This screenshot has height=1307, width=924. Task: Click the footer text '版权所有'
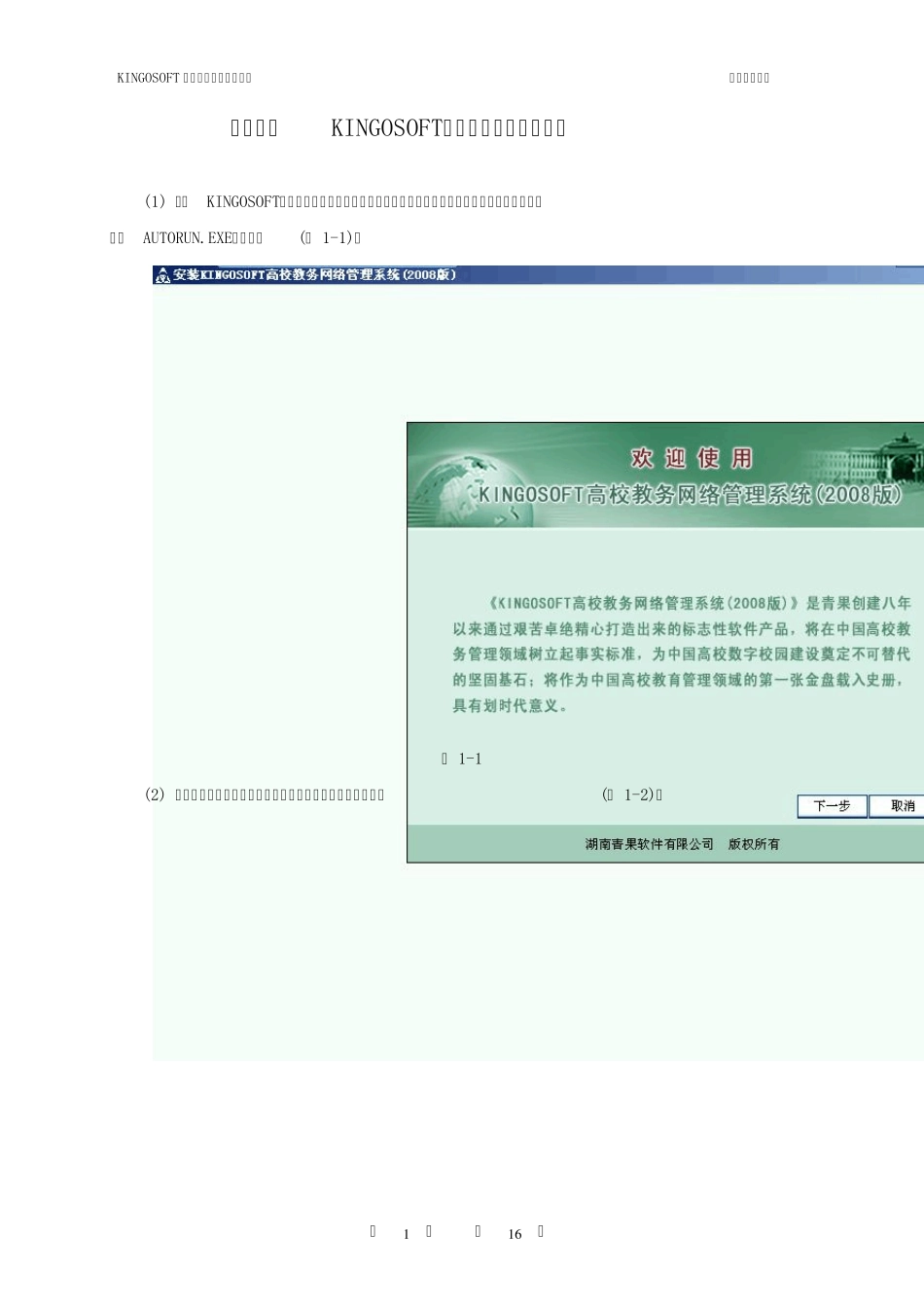tap(754, 844)
